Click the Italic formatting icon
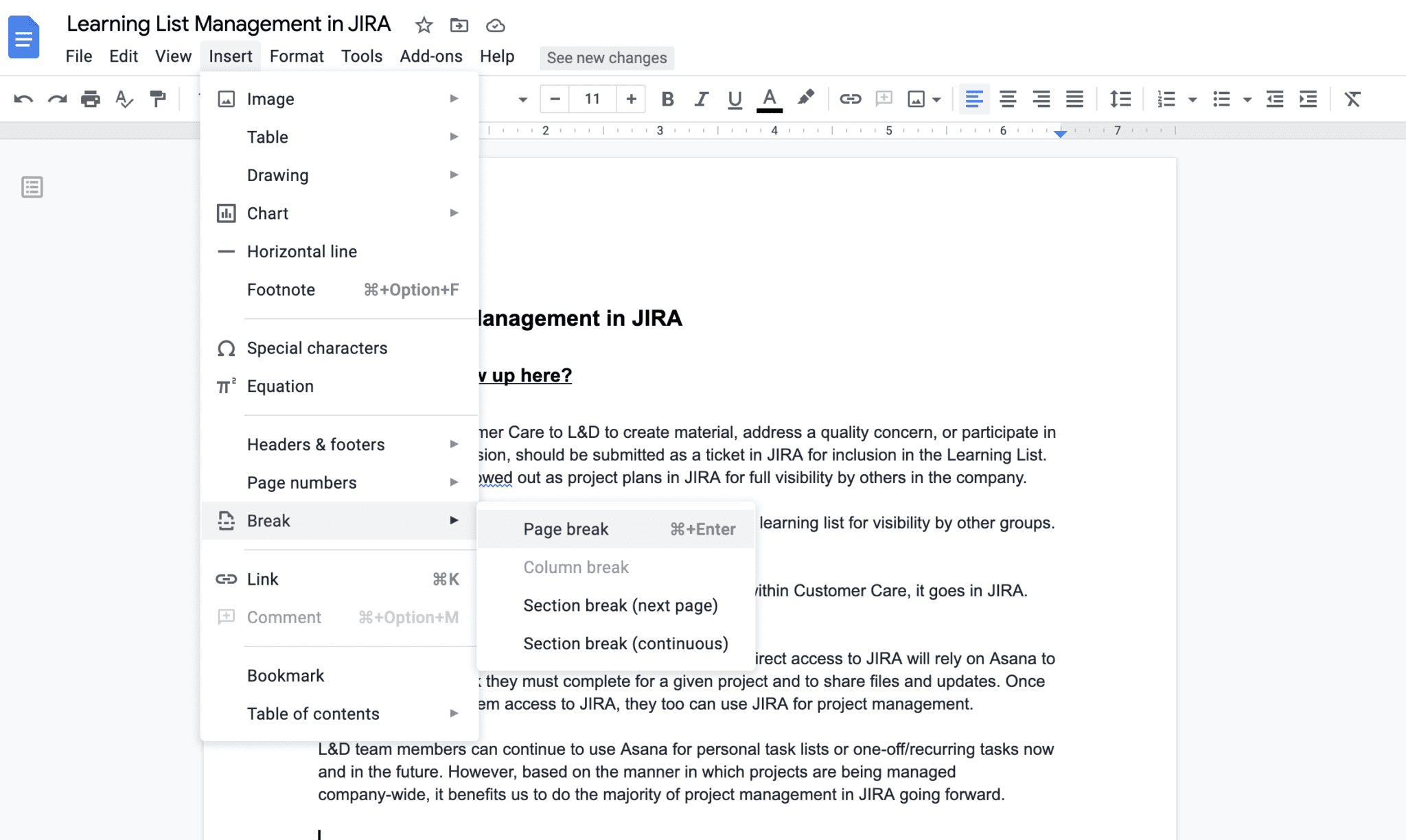The image size is (1406, 840). tap(700, 98)
